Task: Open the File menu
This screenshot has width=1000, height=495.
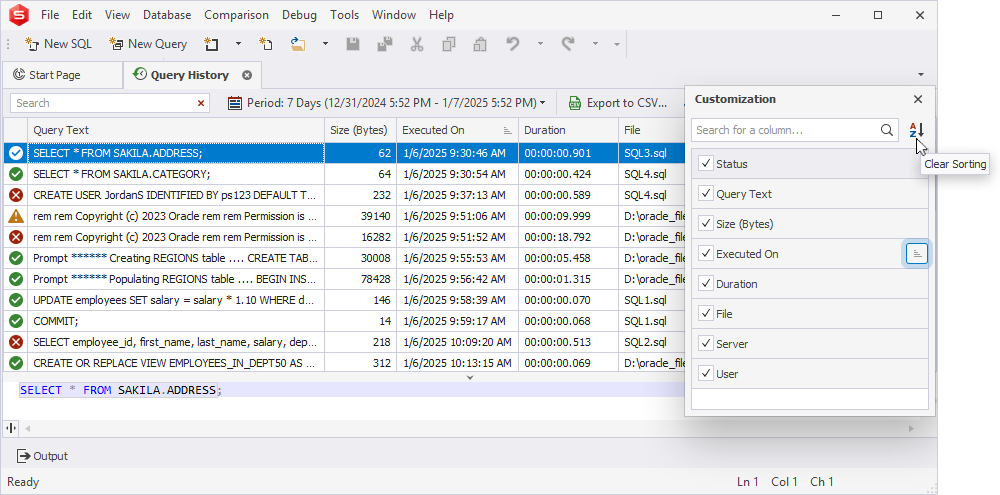Action: pos(50,15)
